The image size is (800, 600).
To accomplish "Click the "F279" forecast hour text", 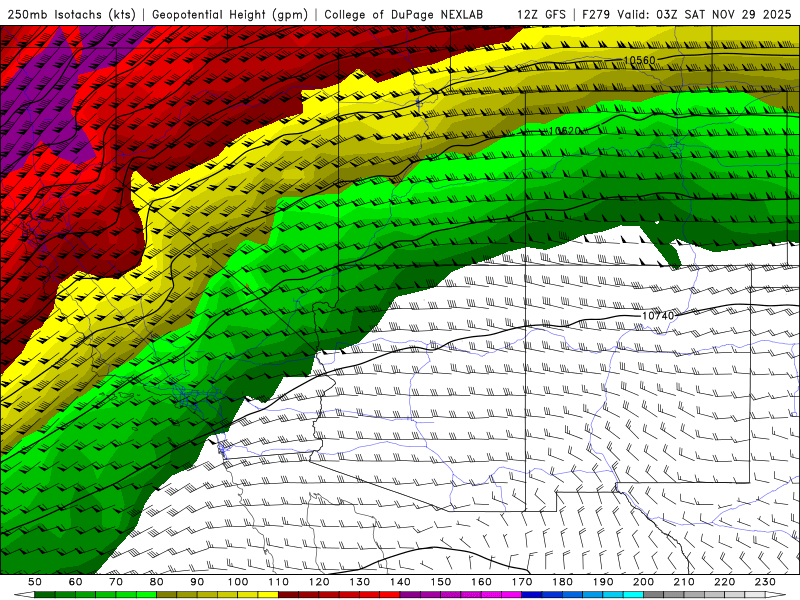I will click(596, 14).
